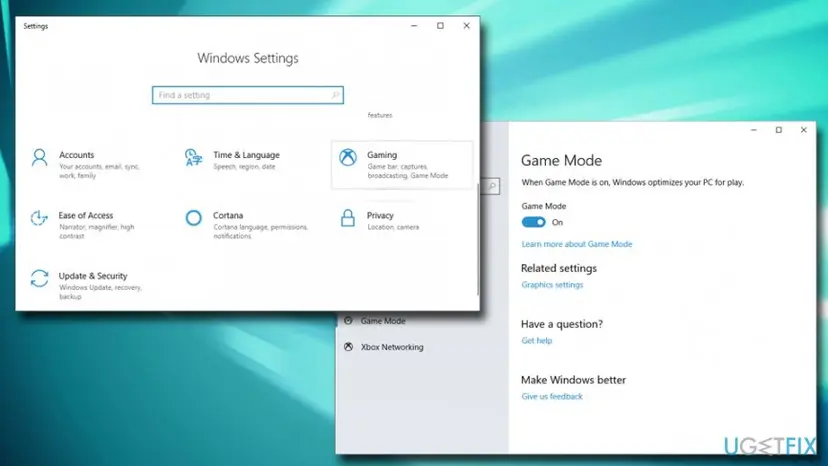Image resolution: width=828 pixels, height=466 pixels.
Task: Open the Time & Language icon
Action: 193,157
